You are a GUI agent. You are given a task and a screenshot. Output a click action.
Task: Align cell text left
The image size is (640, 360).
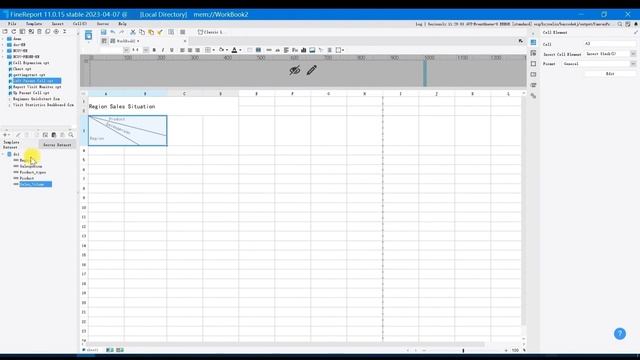[x=182, y=50]
